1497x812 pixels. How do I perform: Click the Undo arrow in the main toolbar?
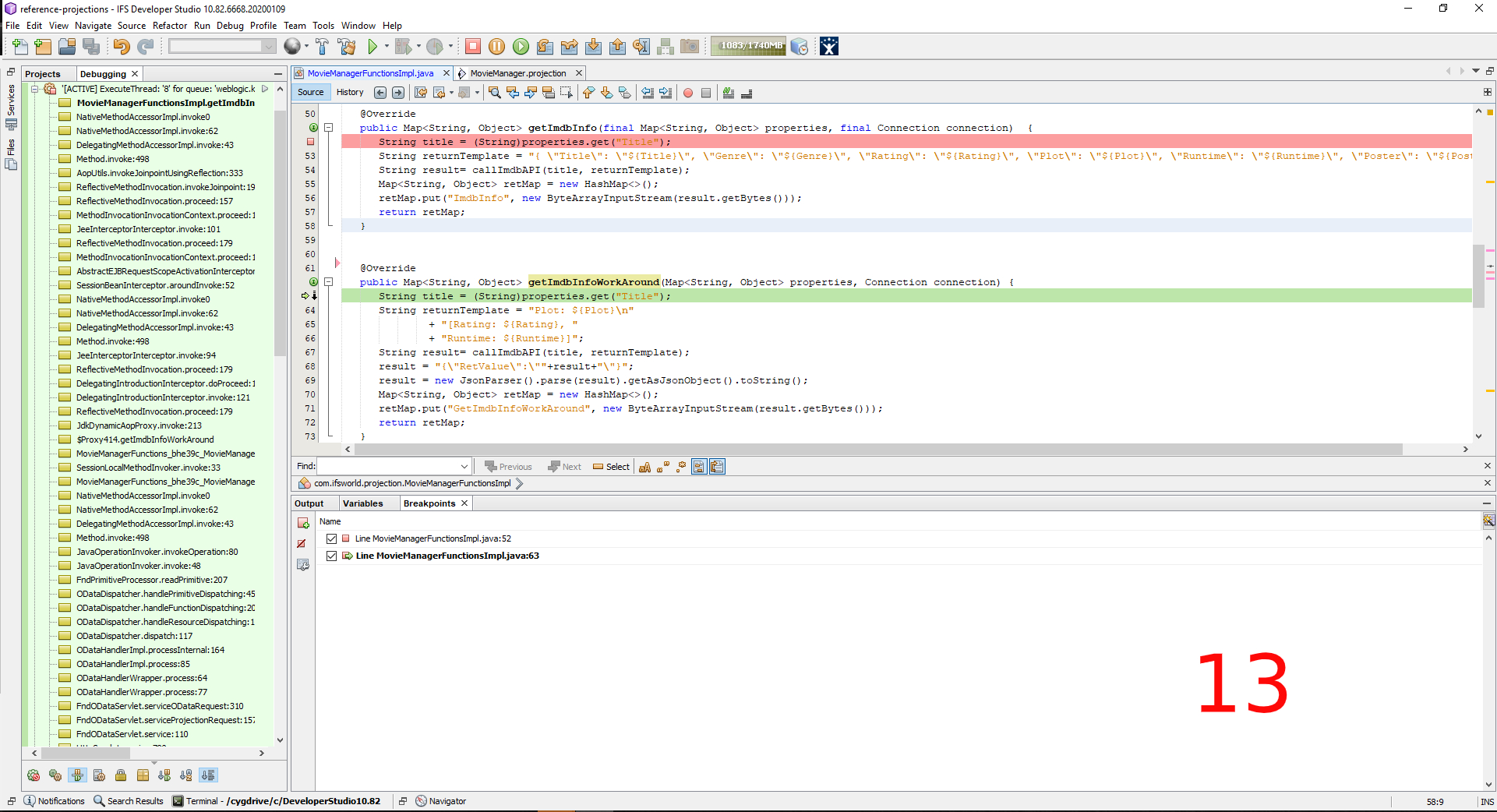click(x=121, y=47)
